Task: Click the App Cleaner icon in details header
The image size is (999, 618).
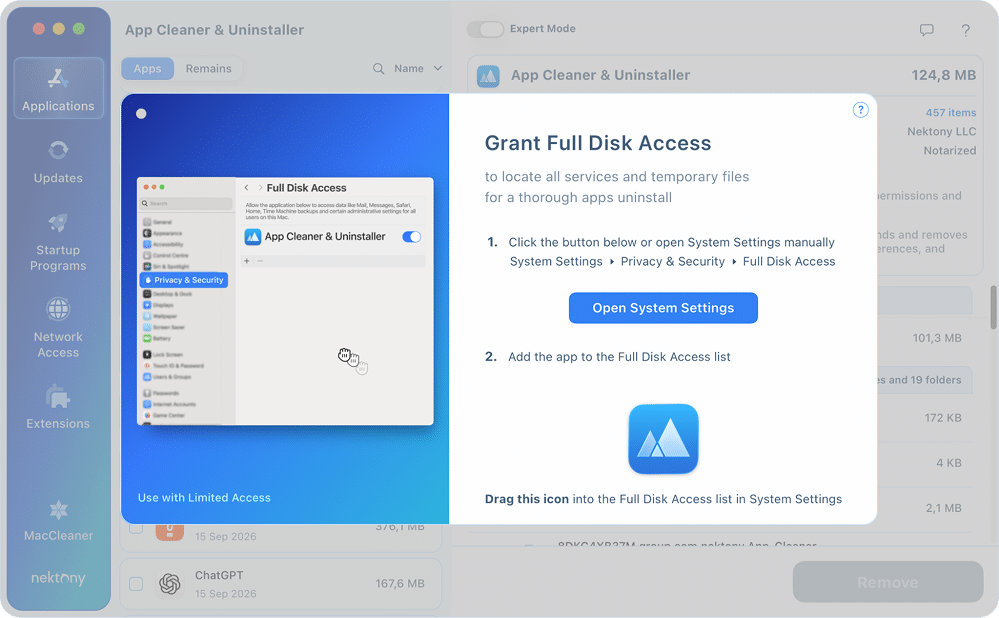Action: click(x=488, y=76)
